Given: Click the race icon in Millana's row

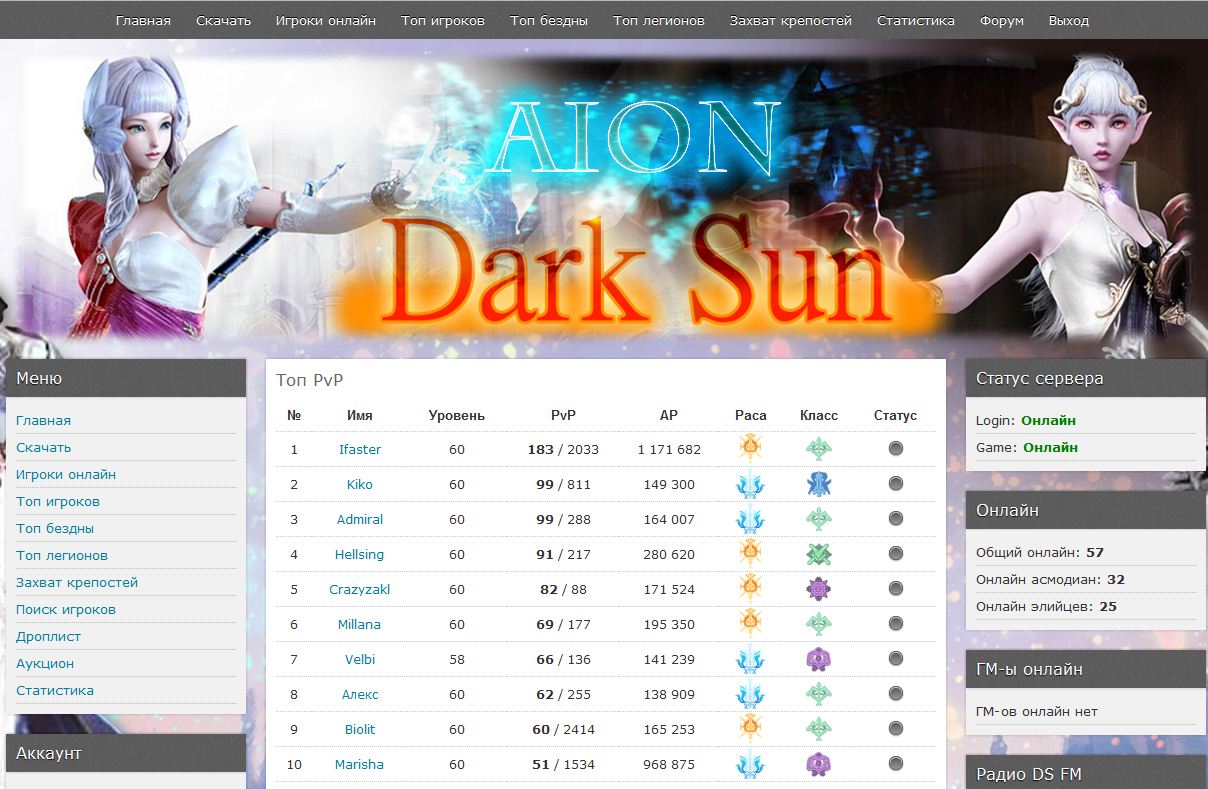Looking at the screenshot, I should (750, 623).
